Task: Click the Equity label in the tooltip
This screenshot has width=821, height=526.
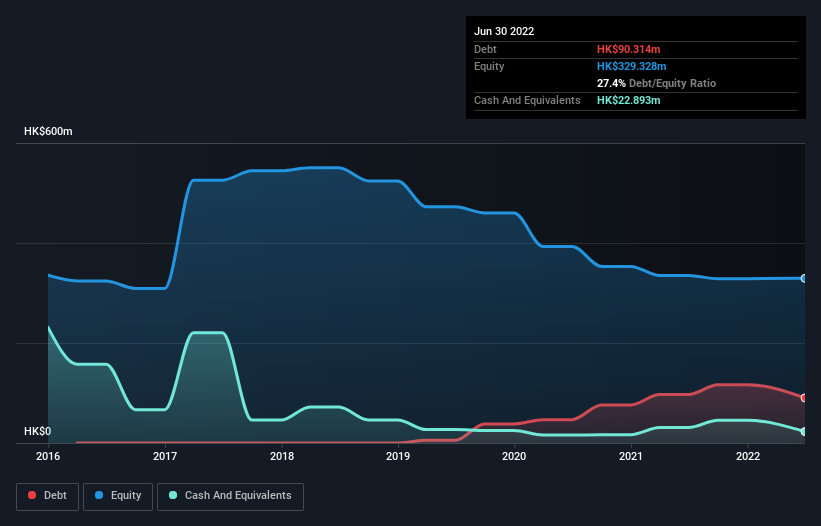Action: point(489,66)
